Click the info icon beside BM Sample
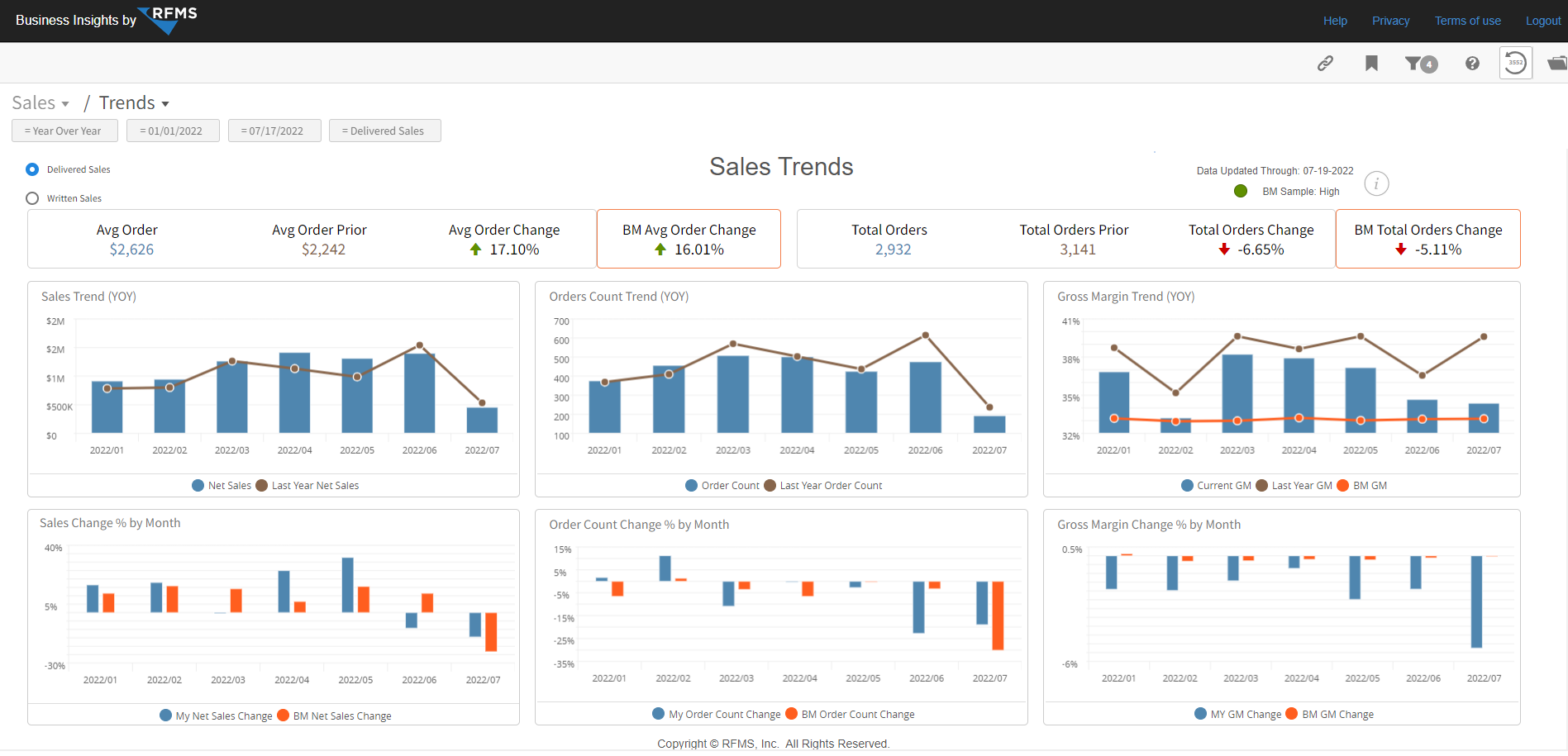The width and height of the screenshot is (1568, 756). coord(1376,183)
